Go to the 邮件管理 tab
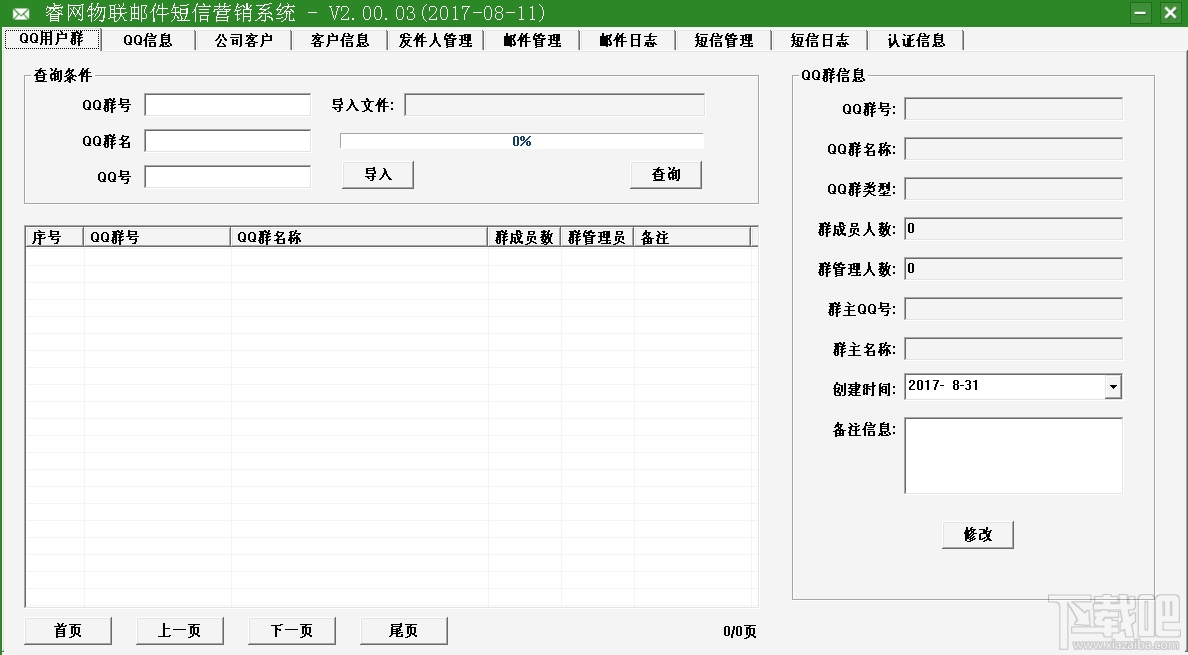 pyautogui.click(x=532, y=40)
